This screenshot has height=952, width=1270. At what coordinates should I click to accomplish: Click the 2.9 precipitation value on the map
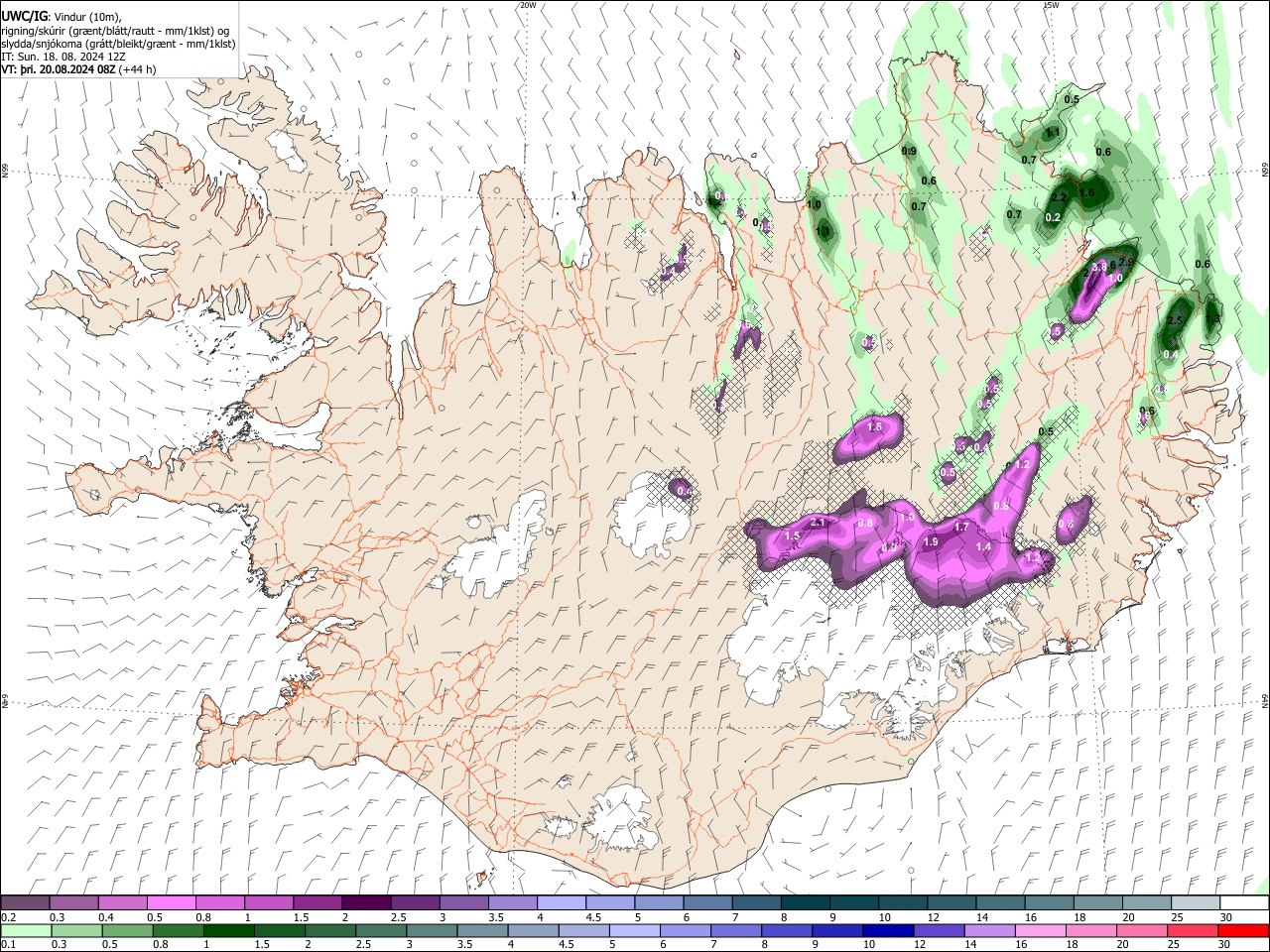coord(1126,262)
